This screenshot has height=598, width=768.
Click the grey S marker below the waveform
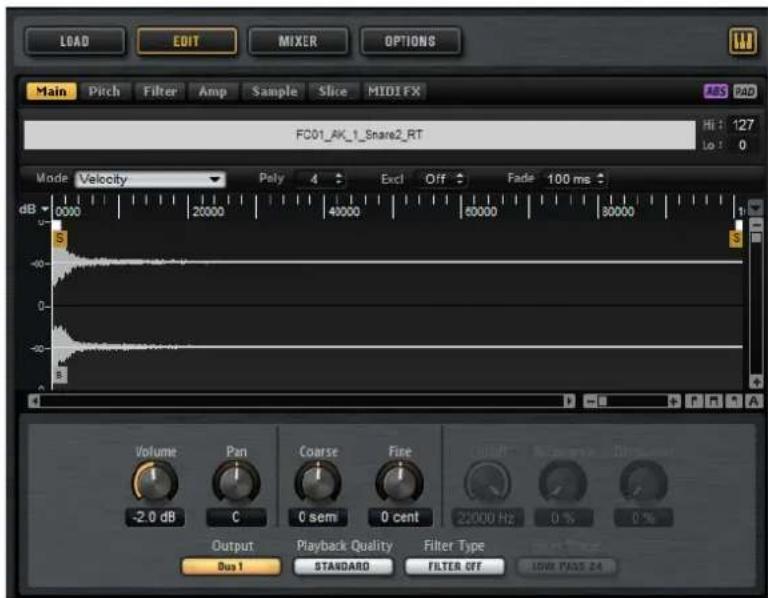tap(59, 375)
